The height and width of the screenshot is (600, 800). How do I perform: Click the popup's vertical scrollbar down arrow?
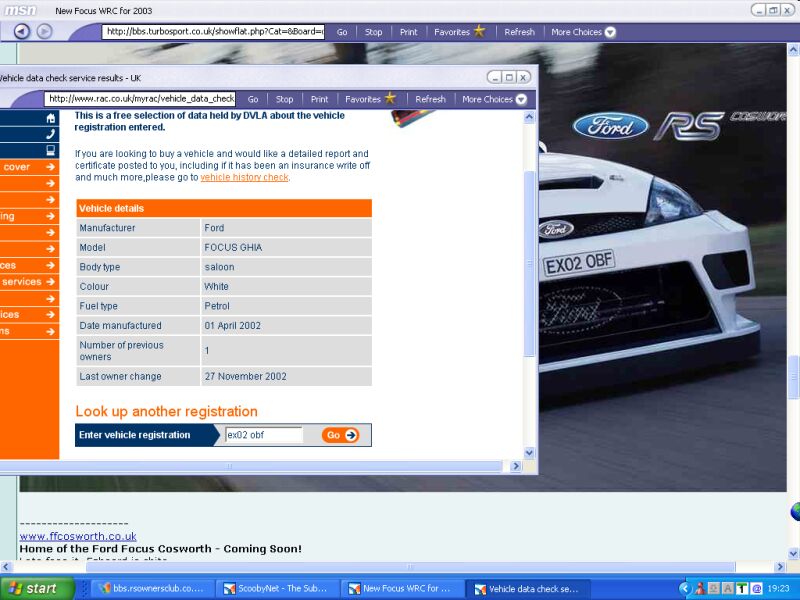(x=529, y=452)
